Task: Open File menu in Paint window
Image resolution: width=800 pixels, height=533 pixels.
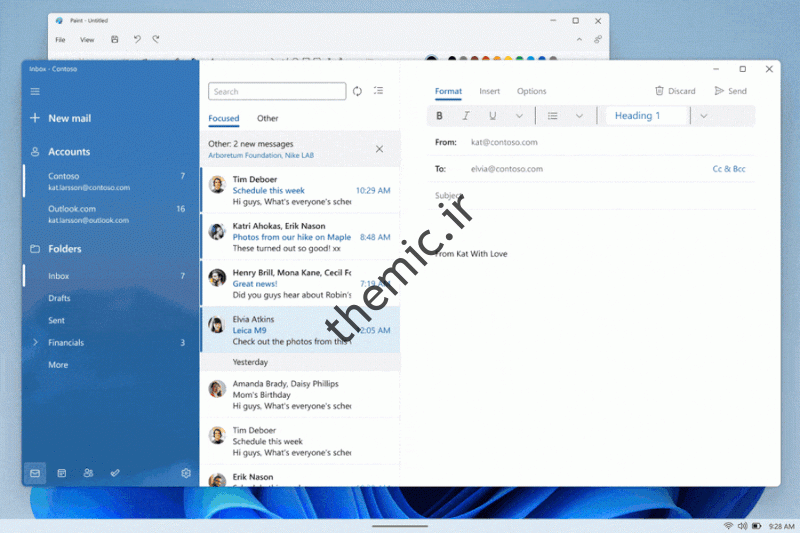Action: (60, 39)
